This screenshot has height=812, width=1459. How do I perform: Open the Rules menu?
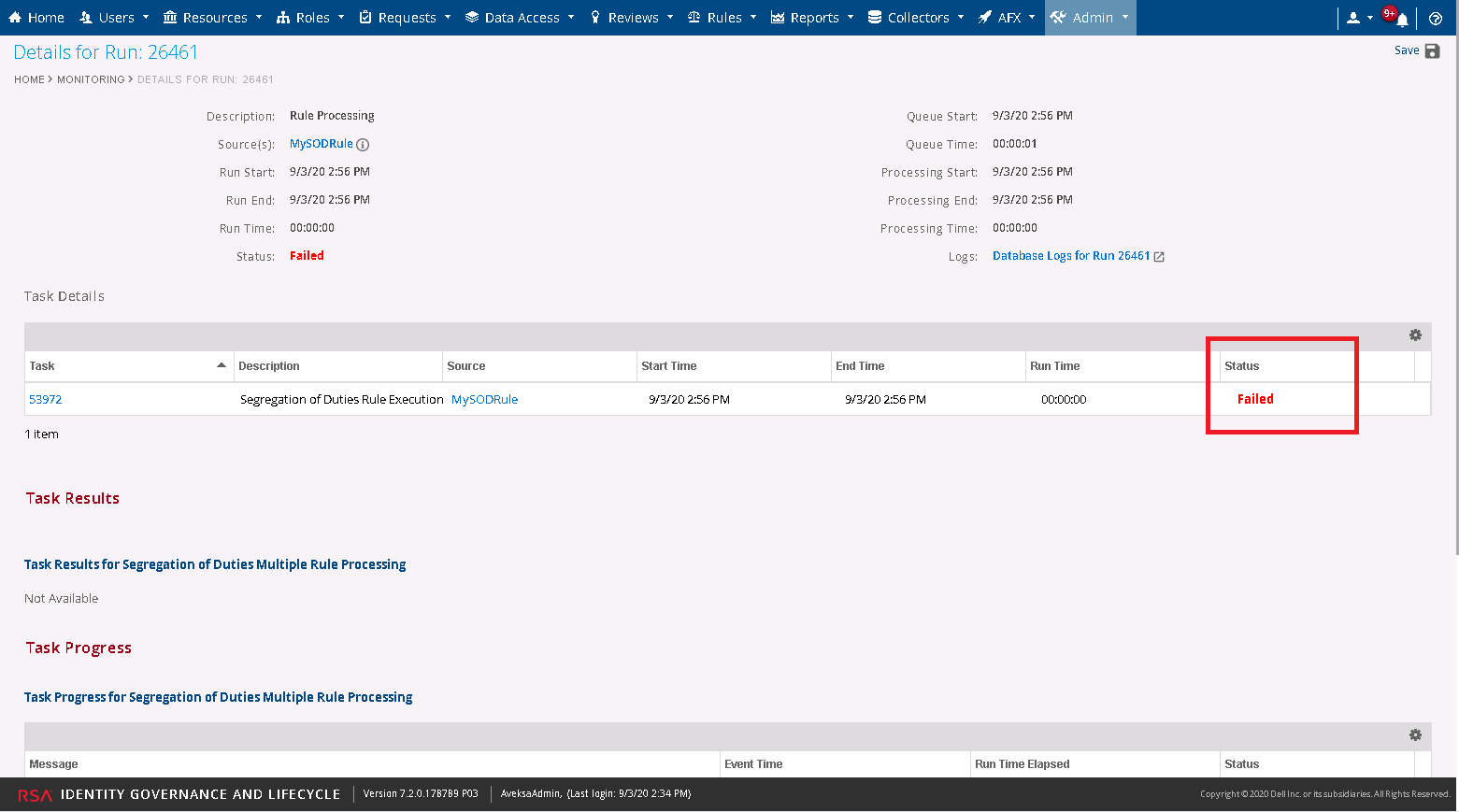point(722,18)
